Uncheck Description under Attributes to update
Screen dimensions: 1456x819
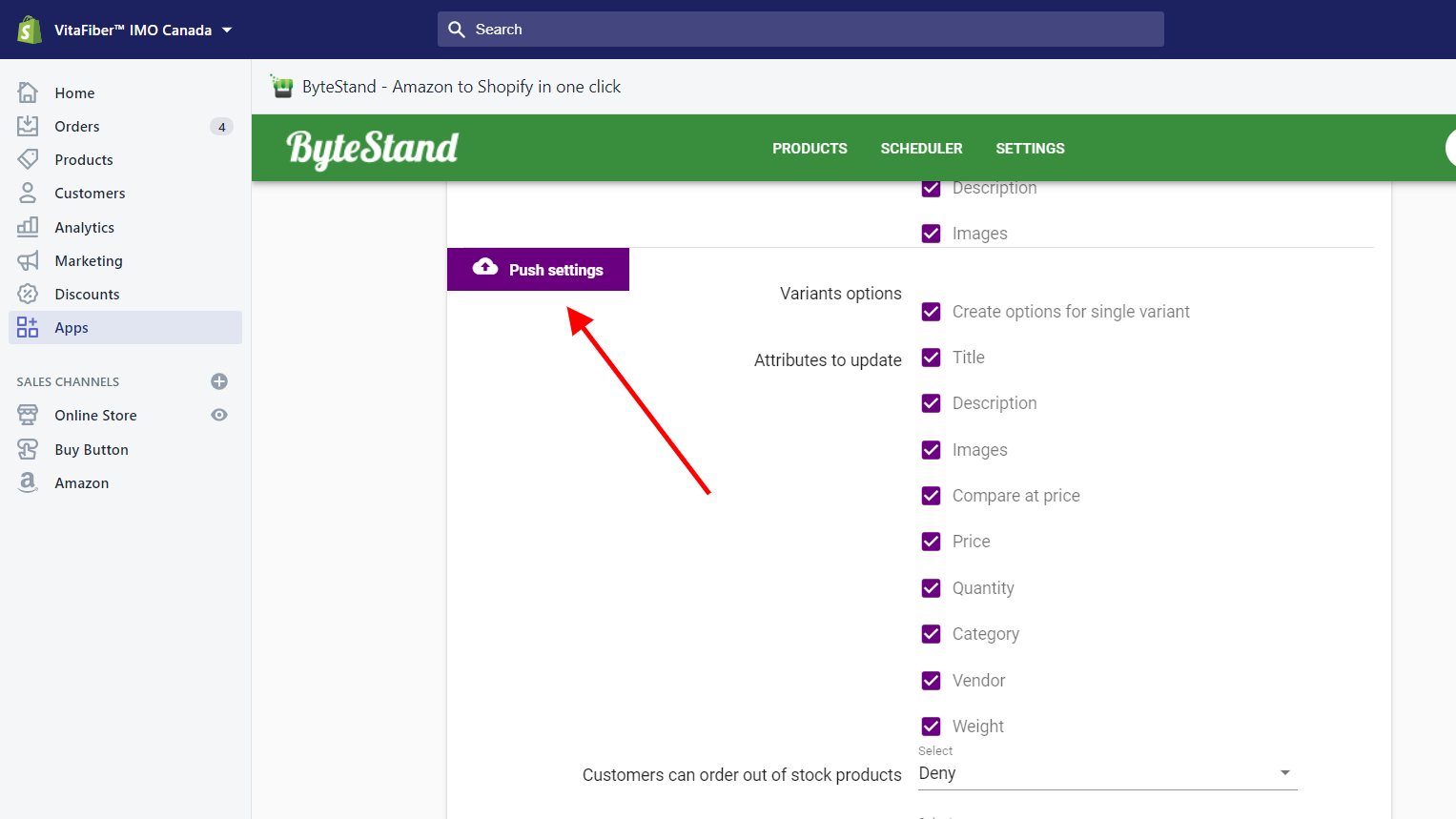[932, 403]
